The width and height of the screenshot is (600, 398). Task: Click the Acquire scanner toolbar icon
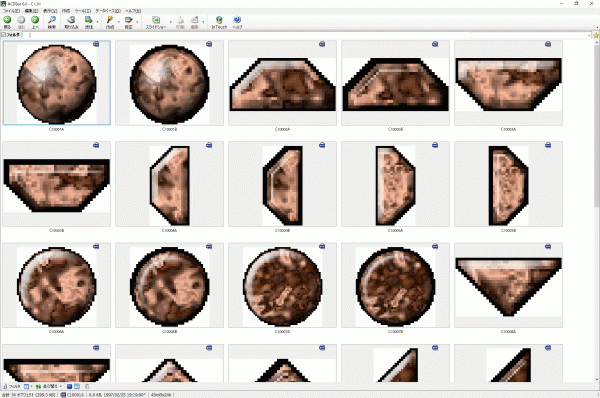click(x=71, y=20)
